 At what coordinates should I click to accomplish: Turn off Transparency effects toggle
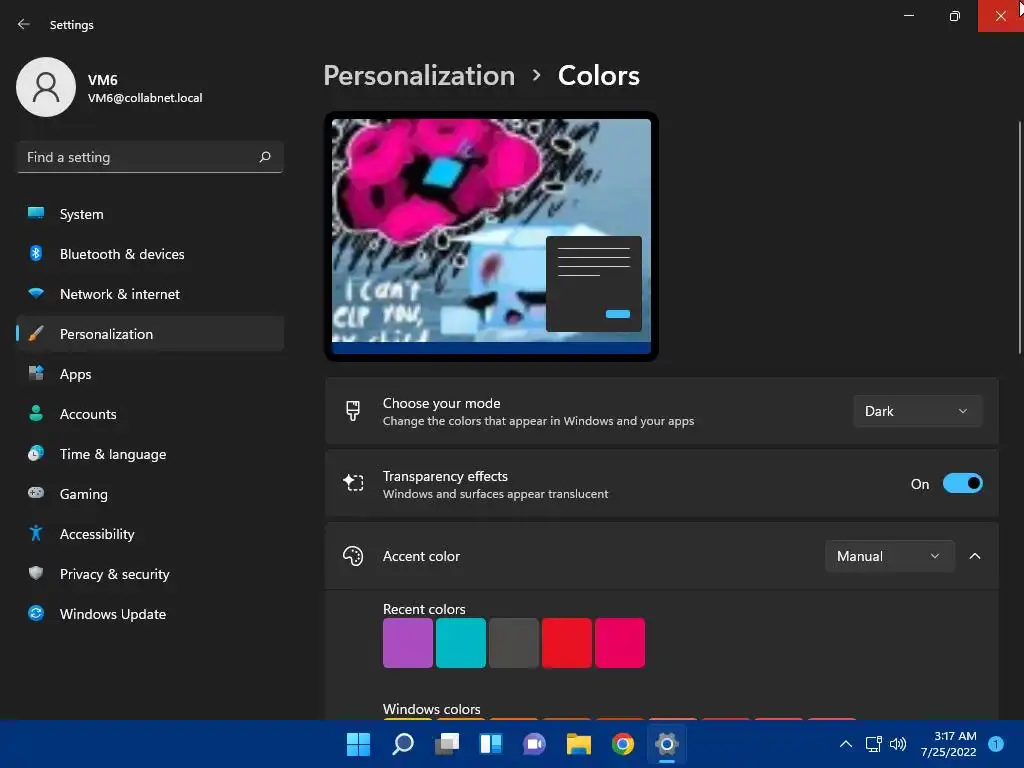pyautogui.click(x=963, y=483)
